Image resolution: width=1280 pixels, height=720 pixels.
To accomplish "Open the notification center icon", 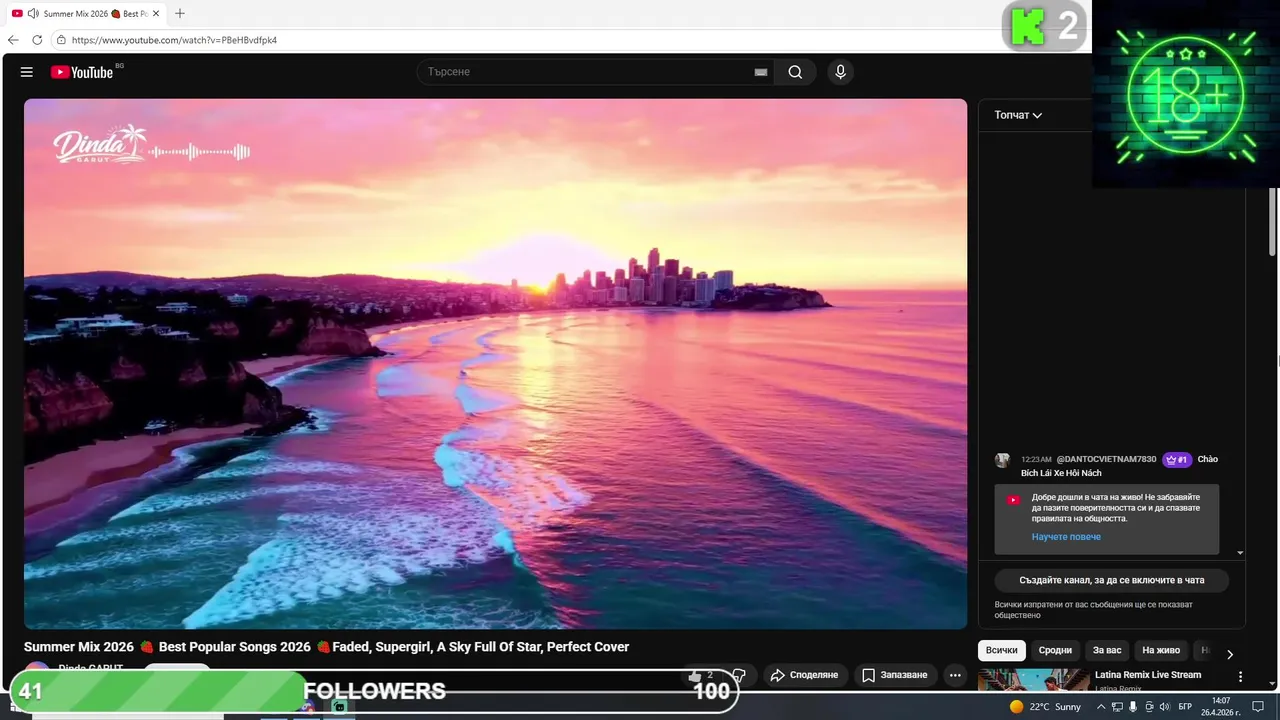I will click(1258, 707).
